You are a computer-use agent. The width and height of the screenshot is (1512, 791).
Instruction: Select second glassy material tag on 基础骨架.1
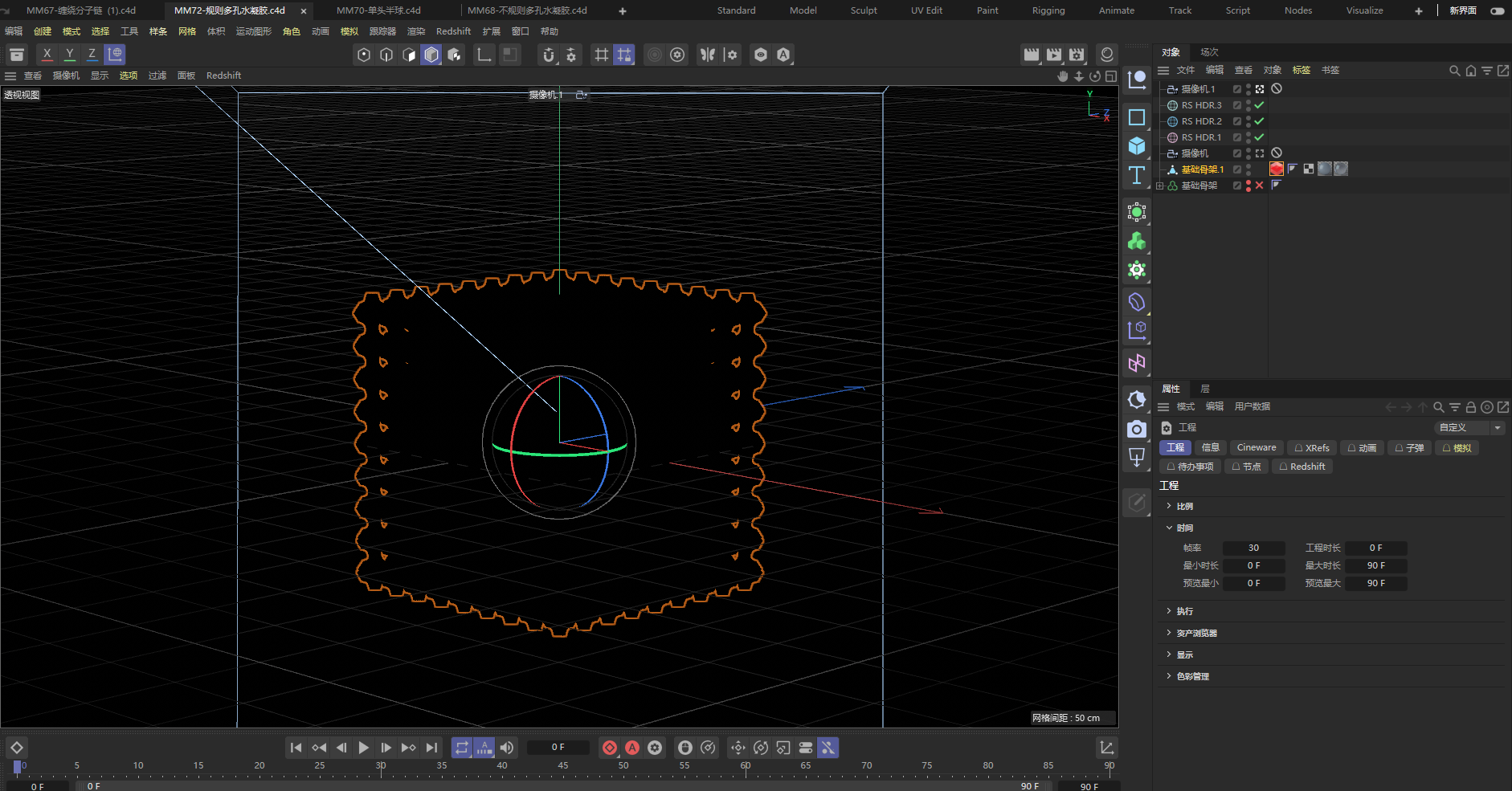coord(1341,169)
